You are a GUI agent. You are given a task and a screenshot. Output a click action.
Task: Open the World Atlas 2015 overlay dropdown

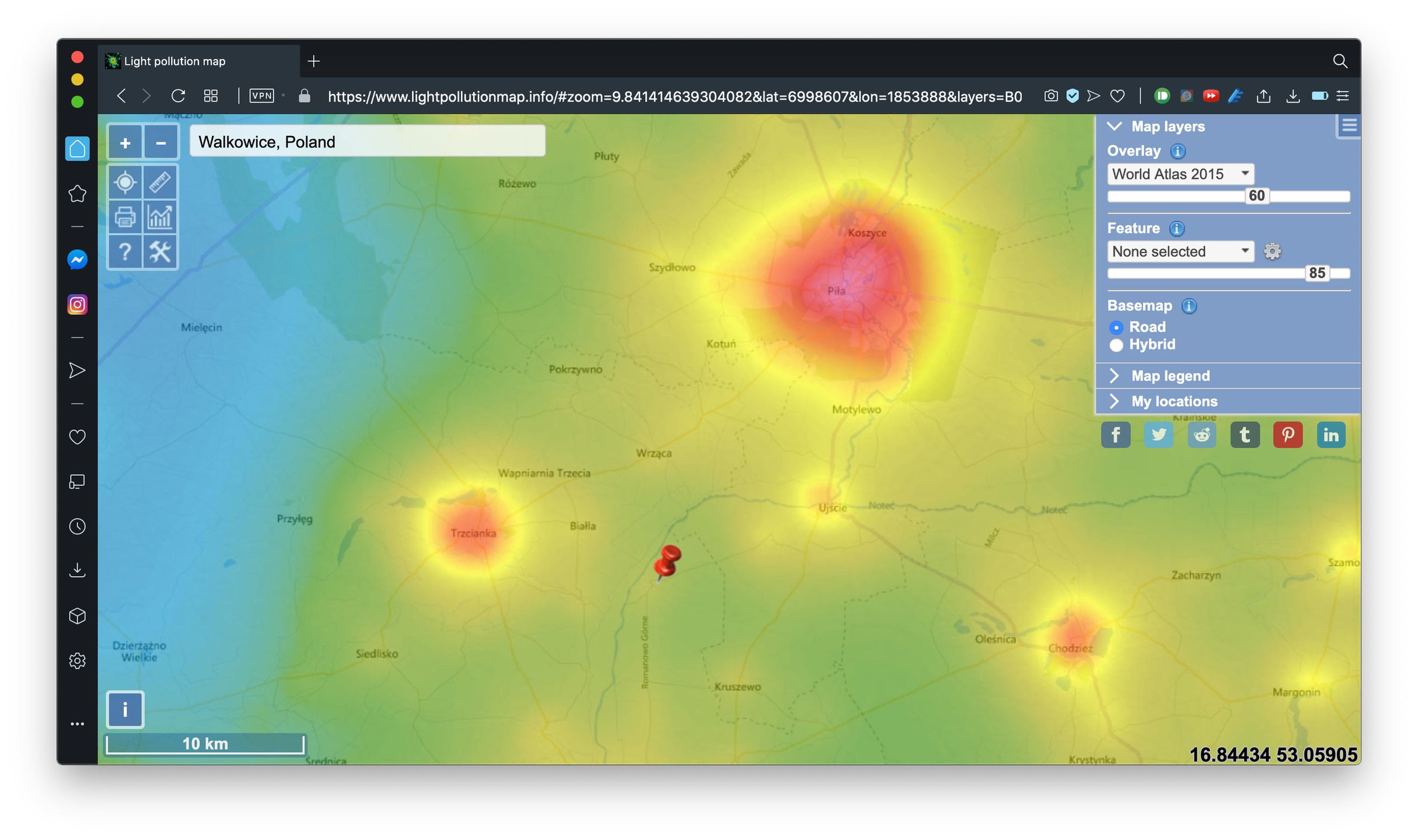(1180, 174)
